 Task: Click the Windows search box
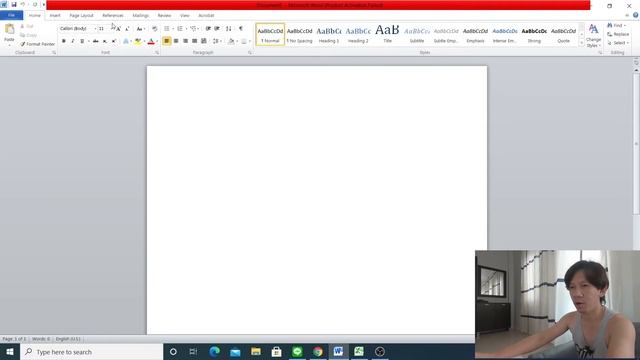[92, 352]
